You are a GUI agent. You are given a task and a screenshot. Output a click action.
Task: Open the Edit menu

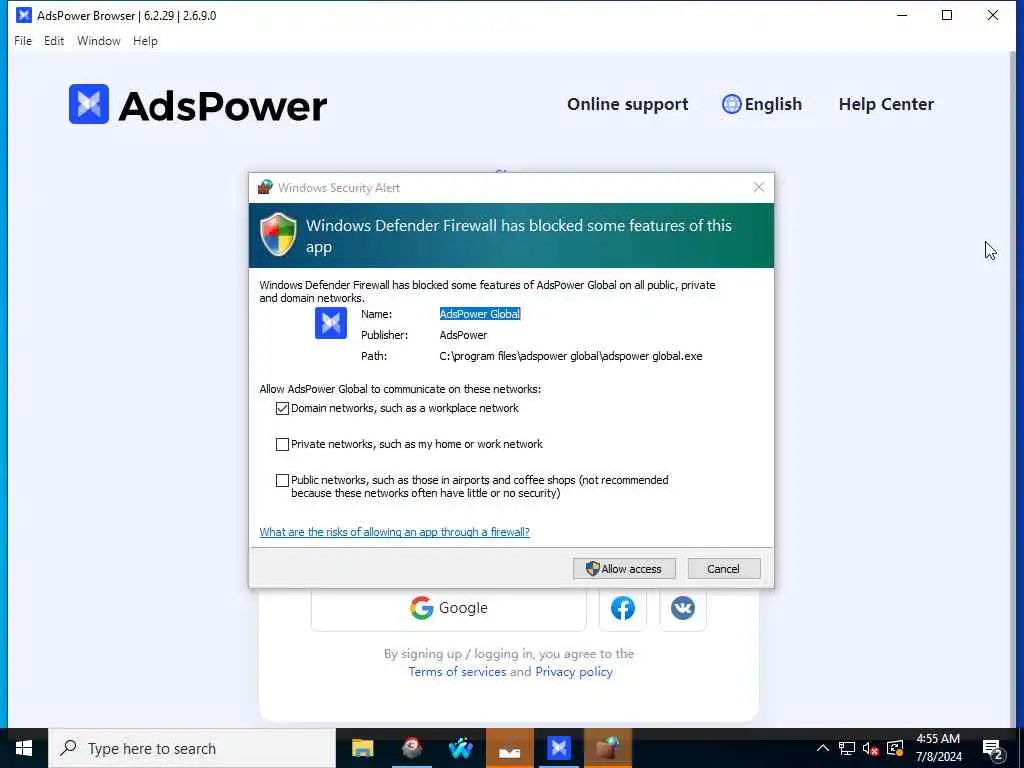click(x=54, y=40)
